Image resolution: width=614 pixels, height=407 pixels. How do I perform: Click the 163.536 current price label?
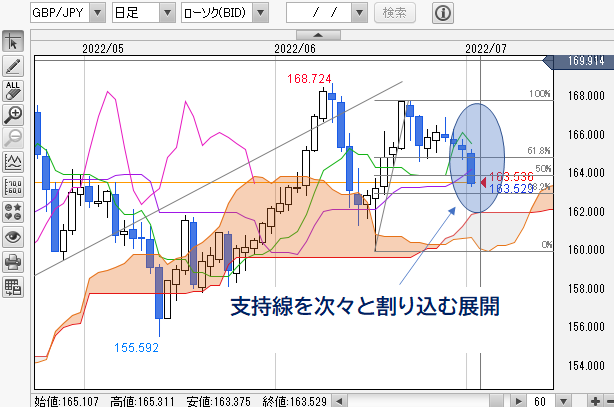pyautogui.click(x=511, y=177)
